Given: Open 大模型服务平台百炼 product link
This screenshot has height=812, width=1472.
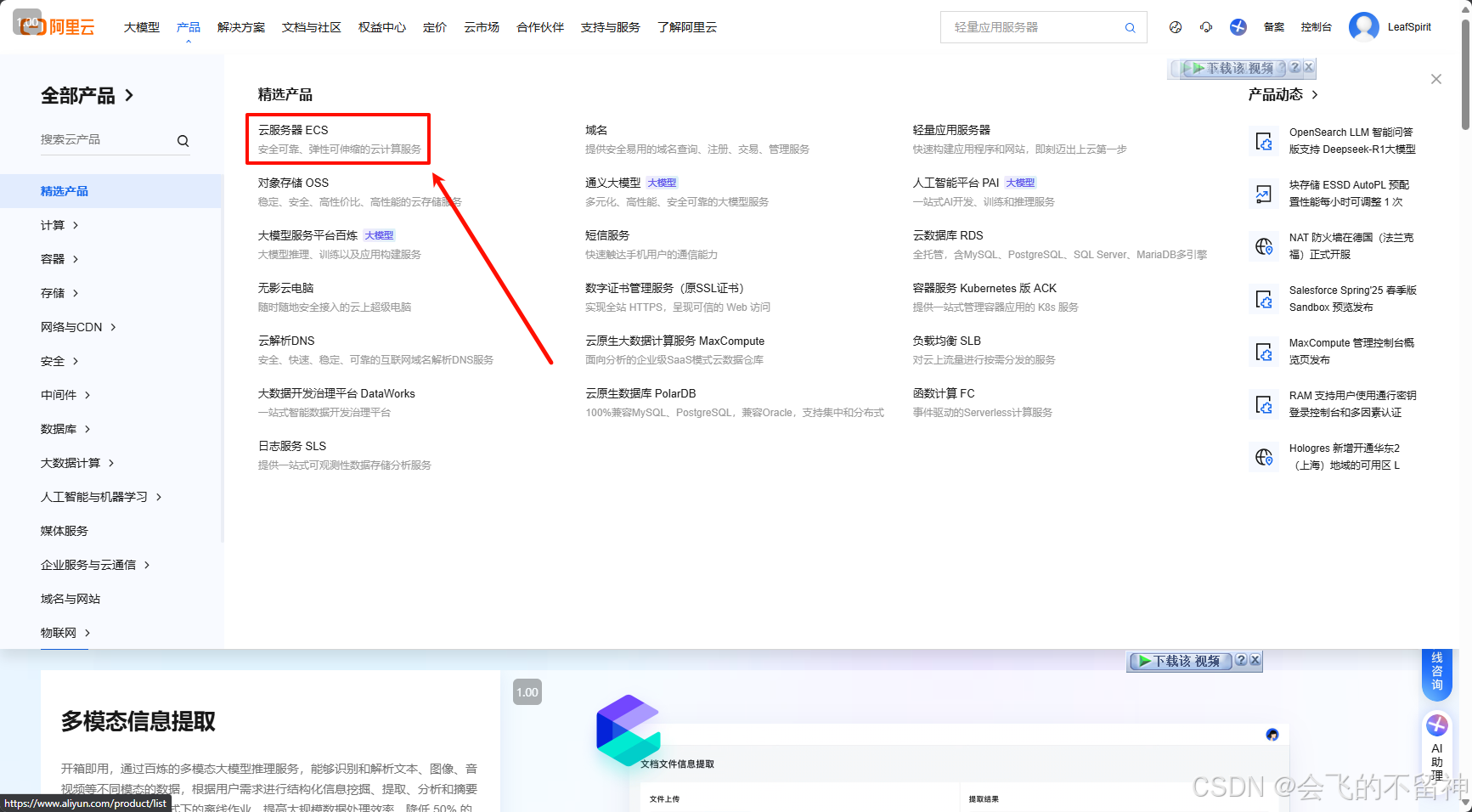Looking at the screenshot, I should coord(308,235).
